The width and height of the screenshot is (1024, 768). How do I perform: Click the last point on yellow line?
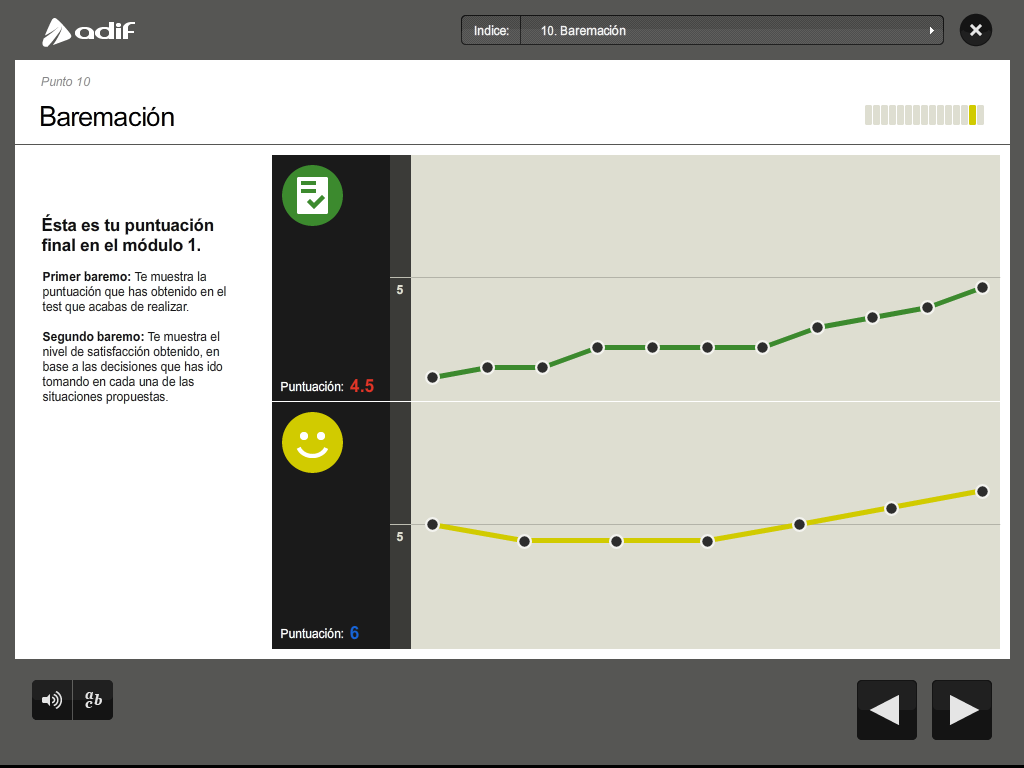point(982,491)
